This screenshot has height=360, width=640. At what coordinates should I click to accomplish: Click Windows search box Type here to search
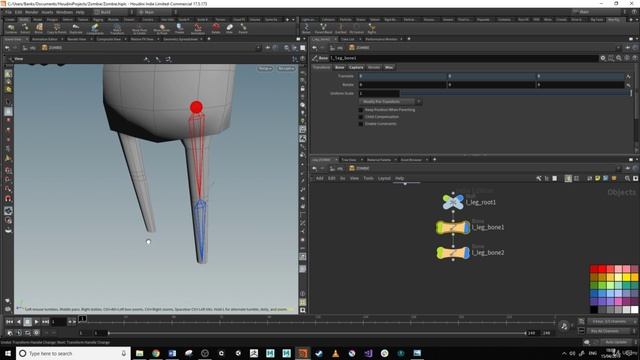pos(73,353)
